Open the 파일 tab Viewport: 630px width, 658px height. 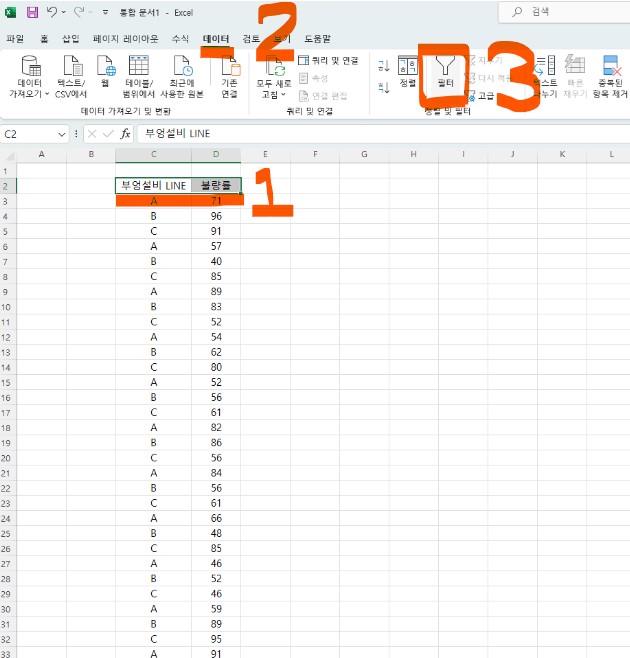(x=15, y=39)
